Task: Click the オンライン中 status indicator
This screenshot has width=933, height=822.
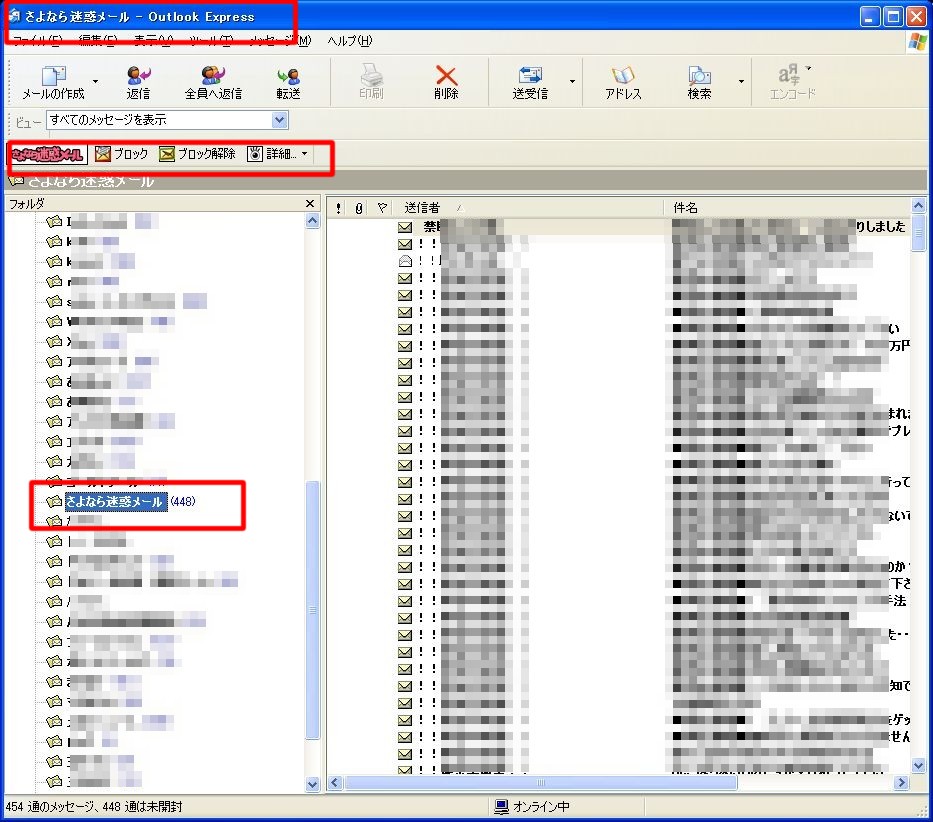Action: [x=532, y=807]
